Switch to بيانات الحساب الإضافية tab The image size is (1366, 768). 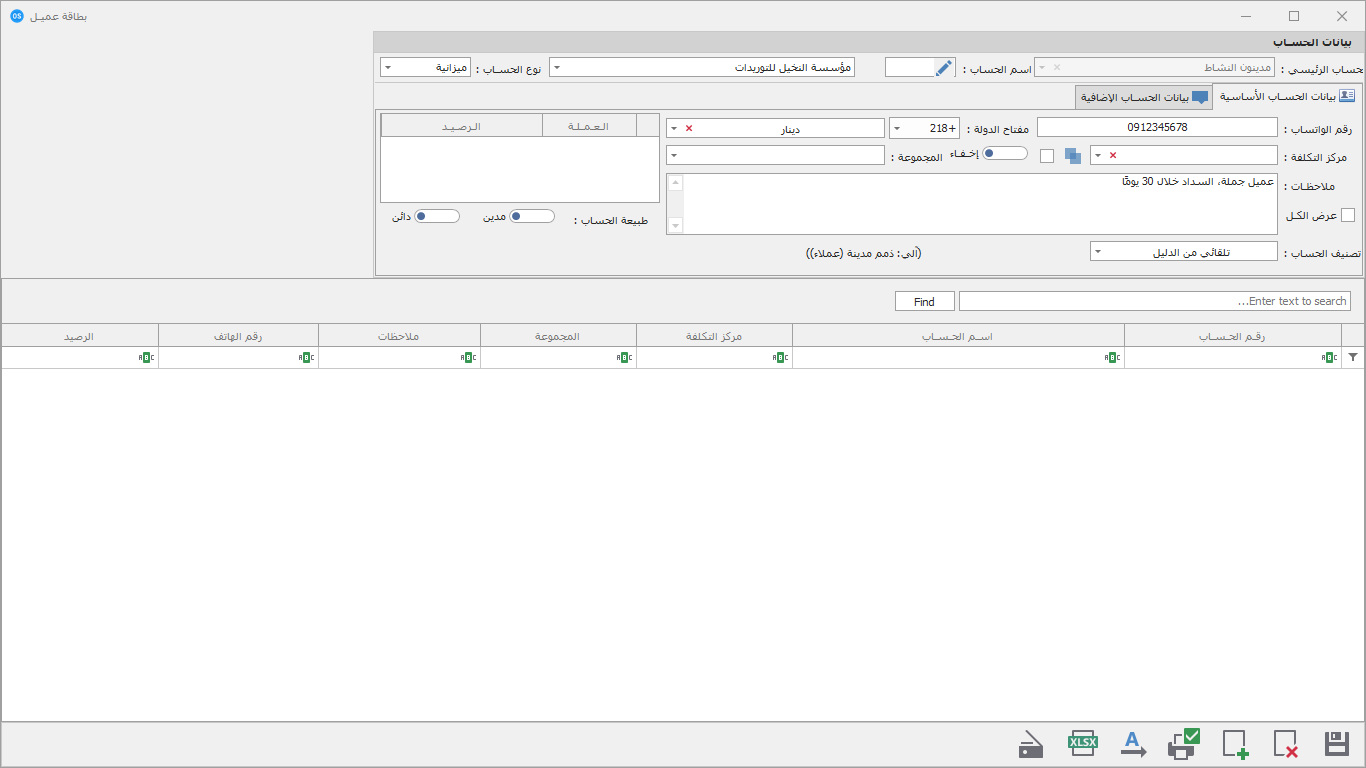click(1144, 98)
